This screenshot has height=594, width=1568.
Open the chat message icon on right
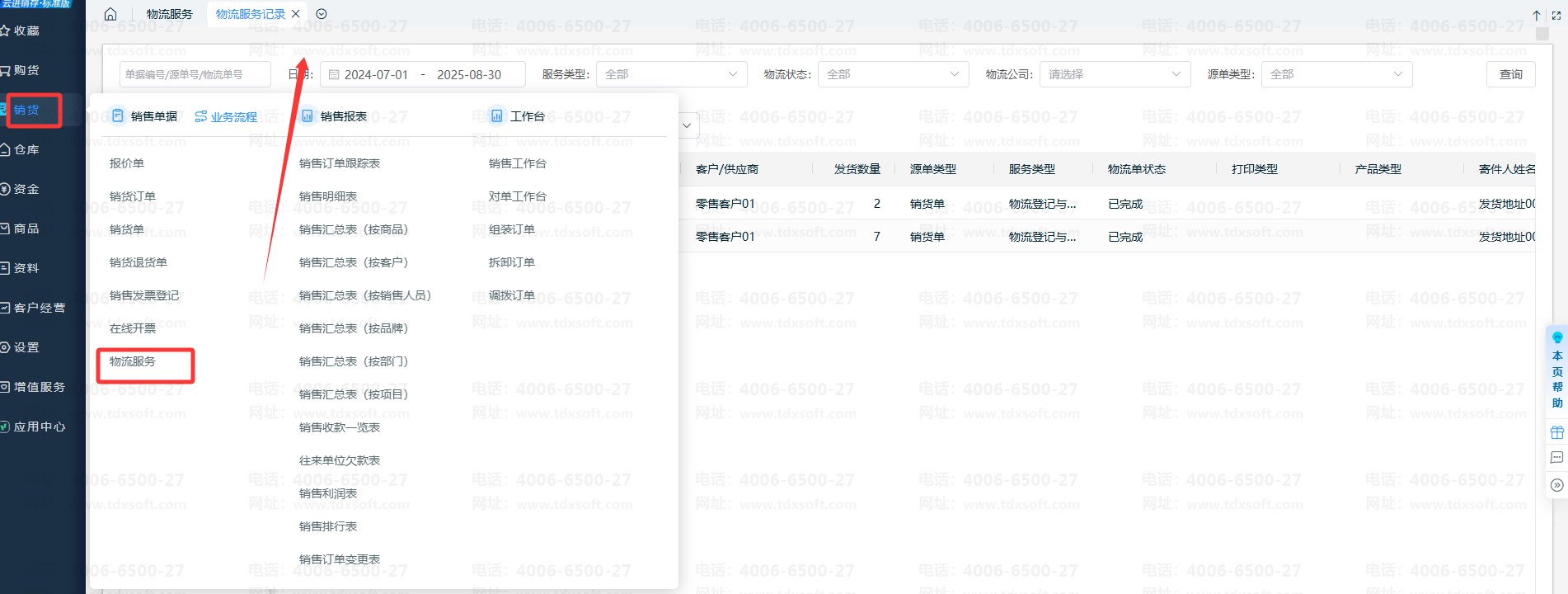[x=1556, y=458]
